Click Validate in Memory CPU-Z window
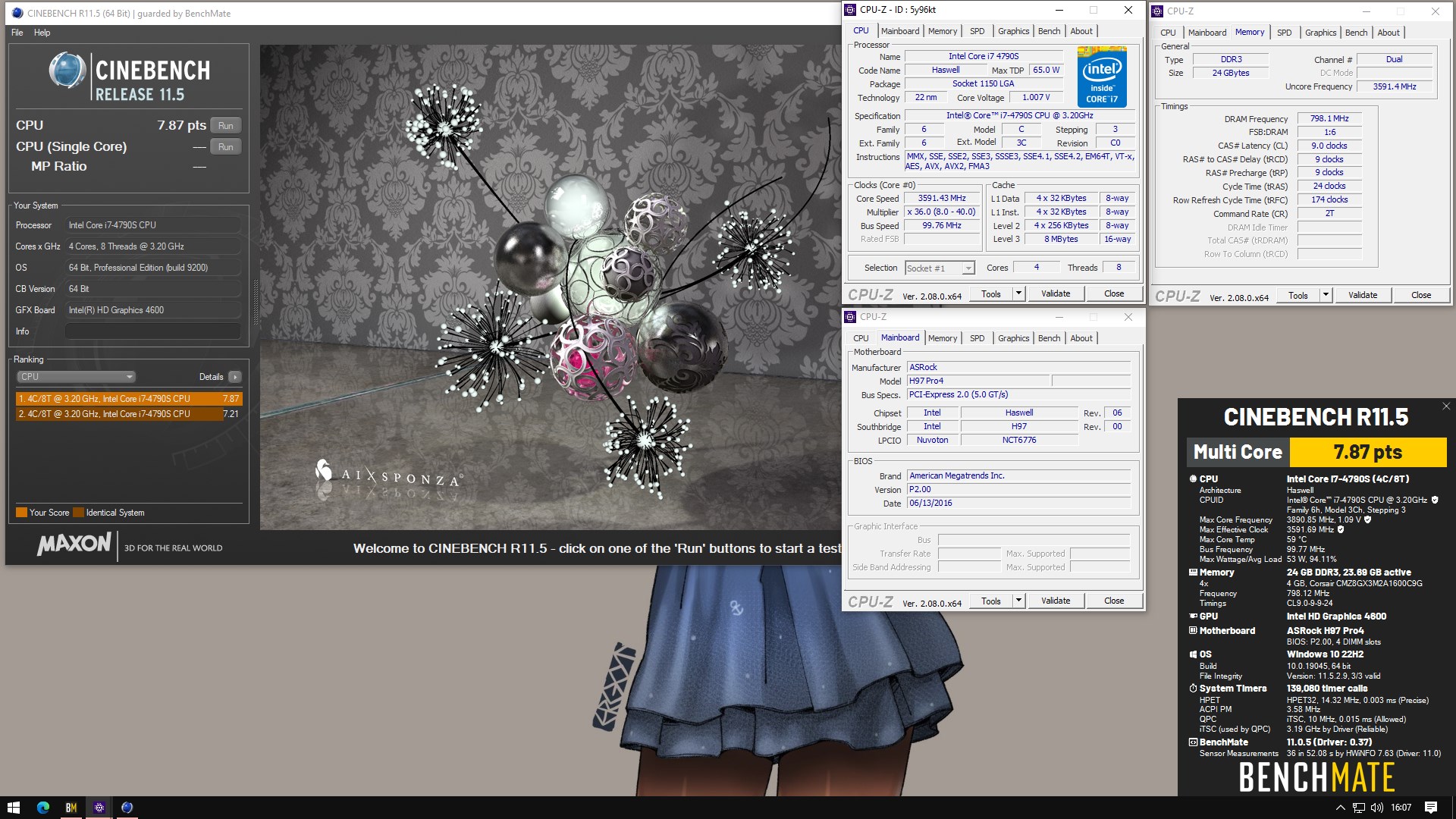 click(1363, 295)
